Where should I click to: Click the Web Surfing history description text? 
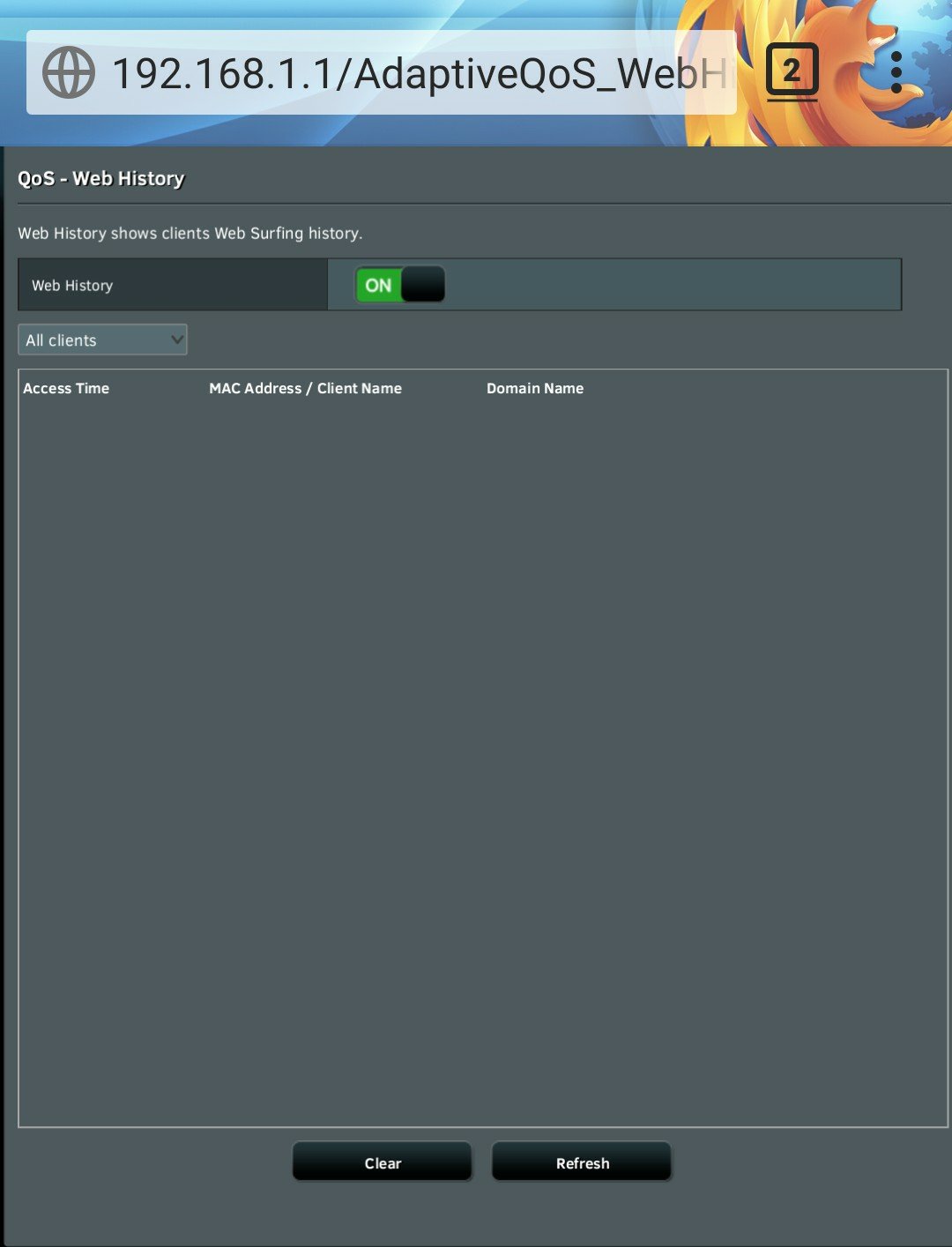(x=190, y=233)
